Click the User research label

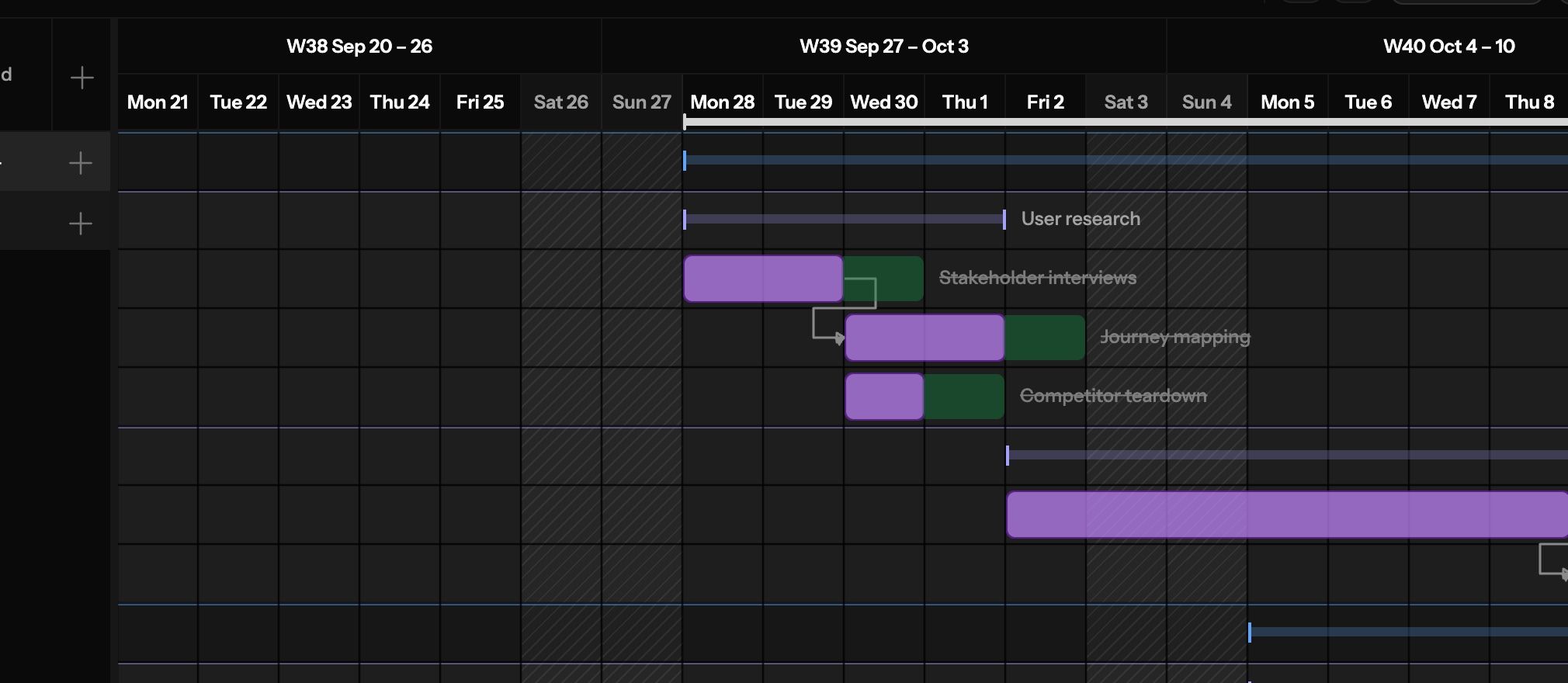pos(1081,219)
